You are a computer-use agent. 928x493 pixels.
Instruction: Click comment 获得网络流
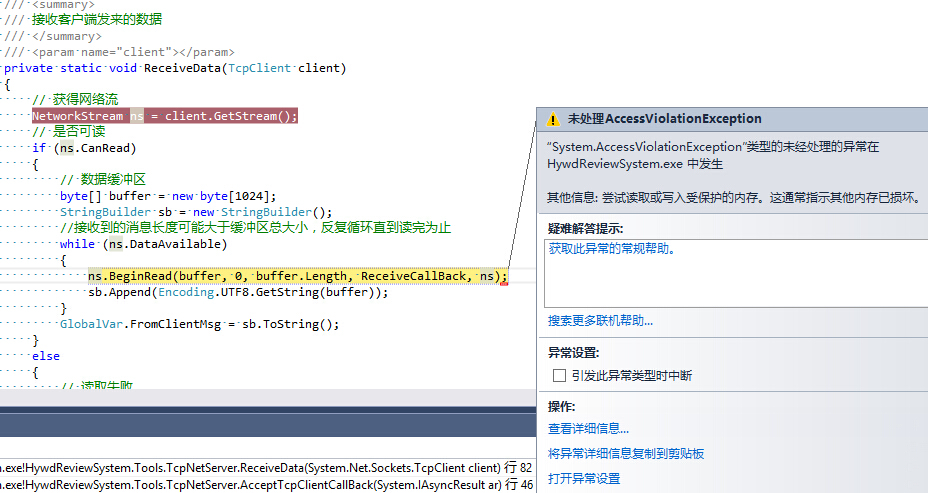[75, 99]
